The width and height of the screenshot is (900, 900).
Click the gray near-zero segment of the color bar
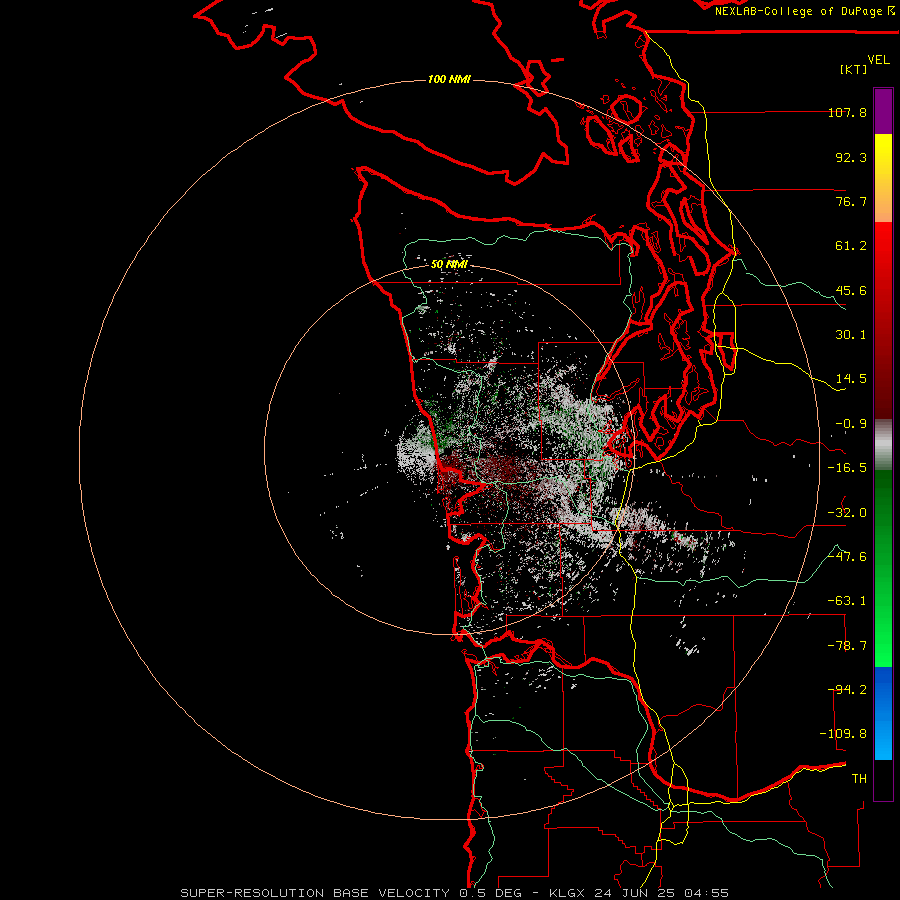(x=883, y=445)
